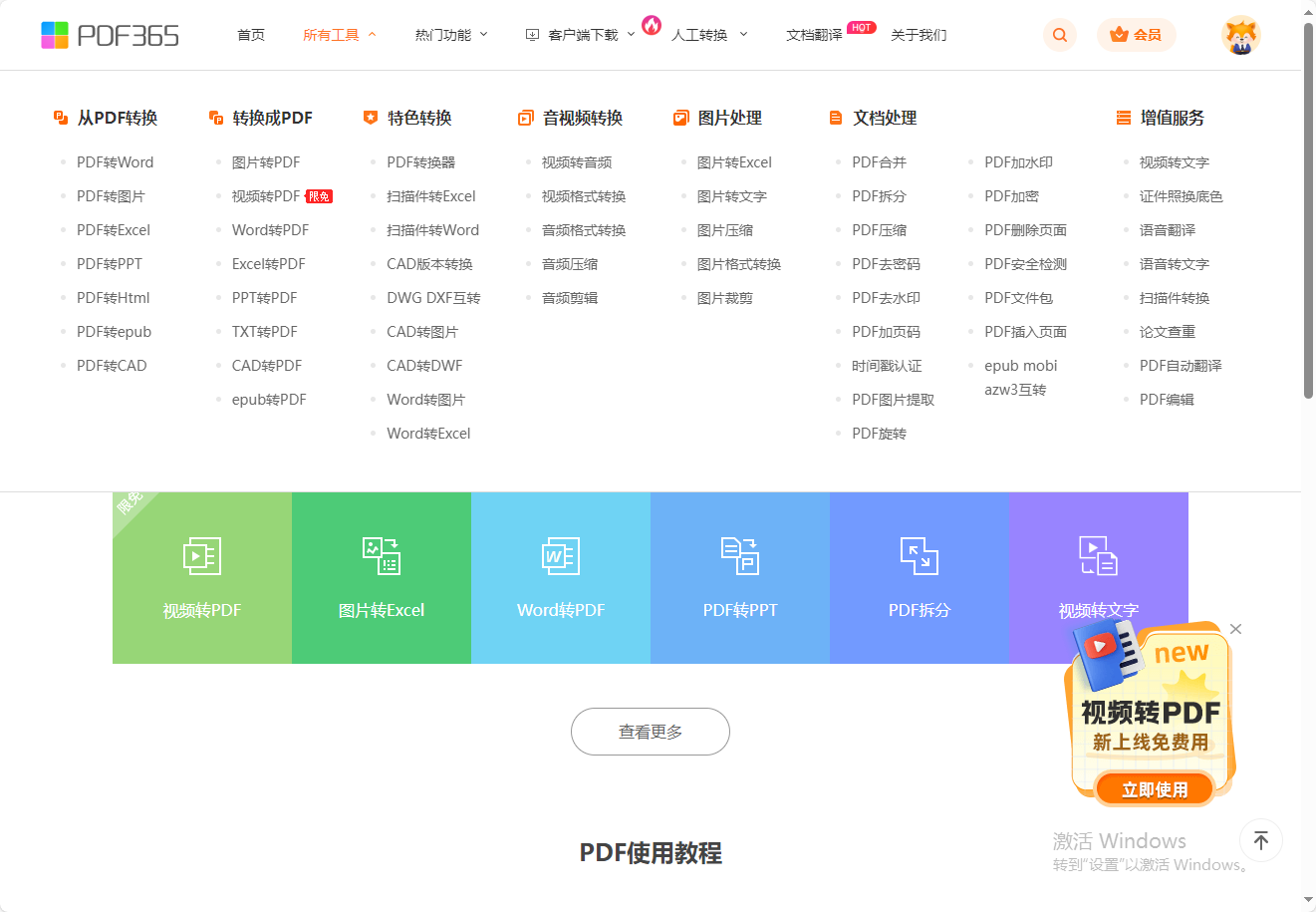Image resolution: width=1316 pixels, height=912 pixels.
Task: Close the 视频转PDF promo popup
Action: pyautogui.click(x=1235, y=629)
